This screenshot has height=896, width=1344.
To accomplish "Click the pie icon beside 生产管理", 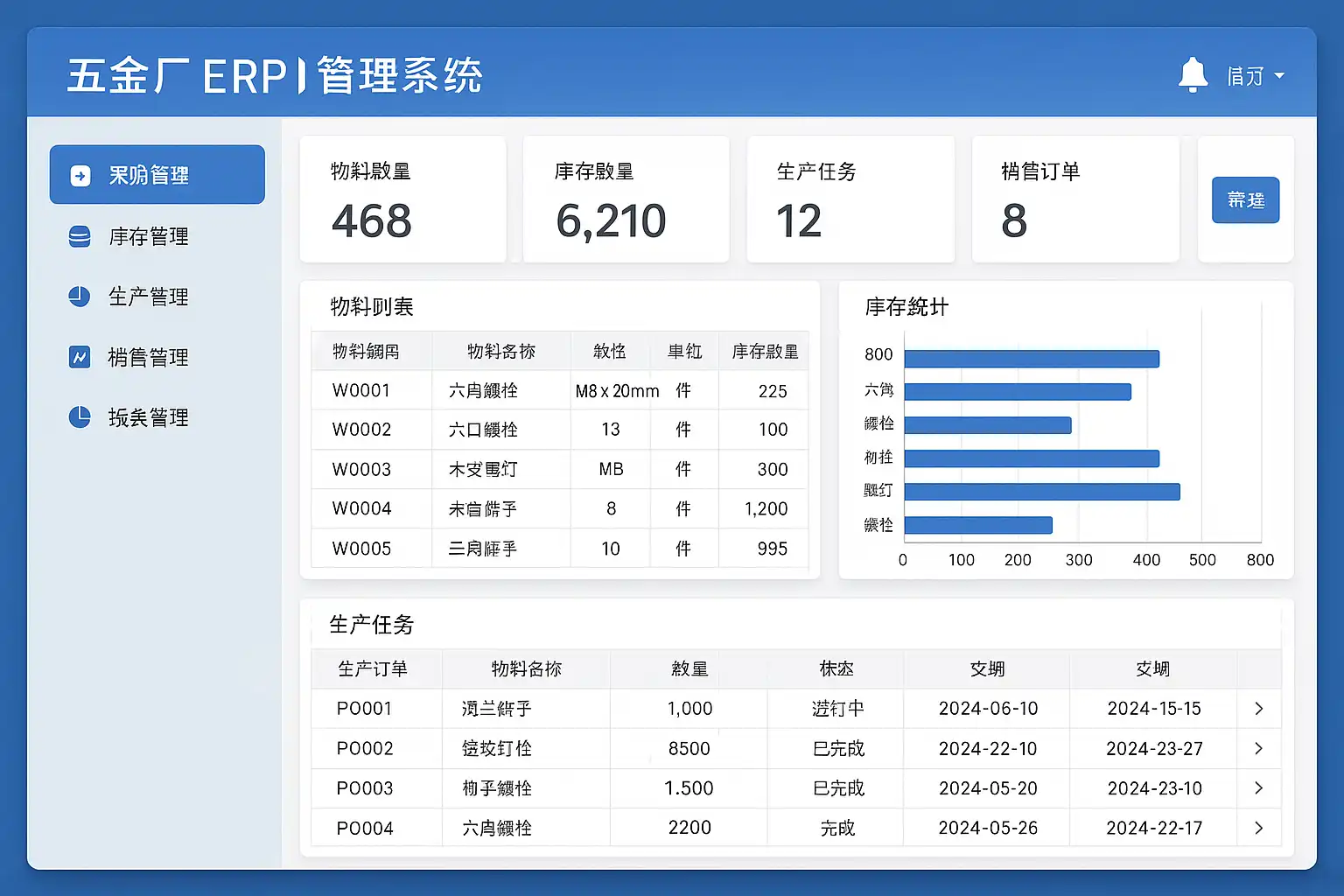I will 80,297.
